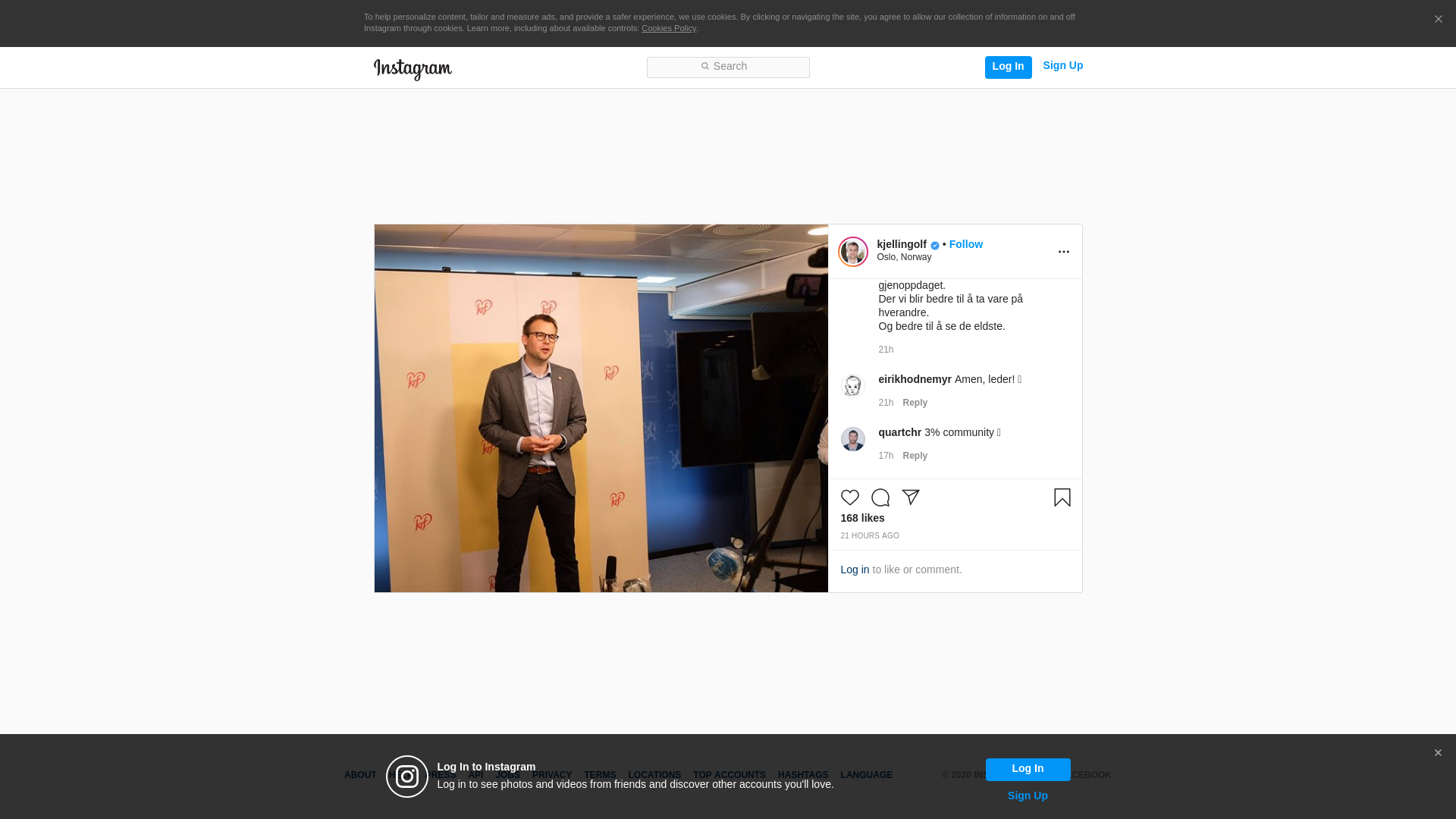Click the comment bubble icon
This screenshot has width=1456, height=819.
(x=880, y=497)
